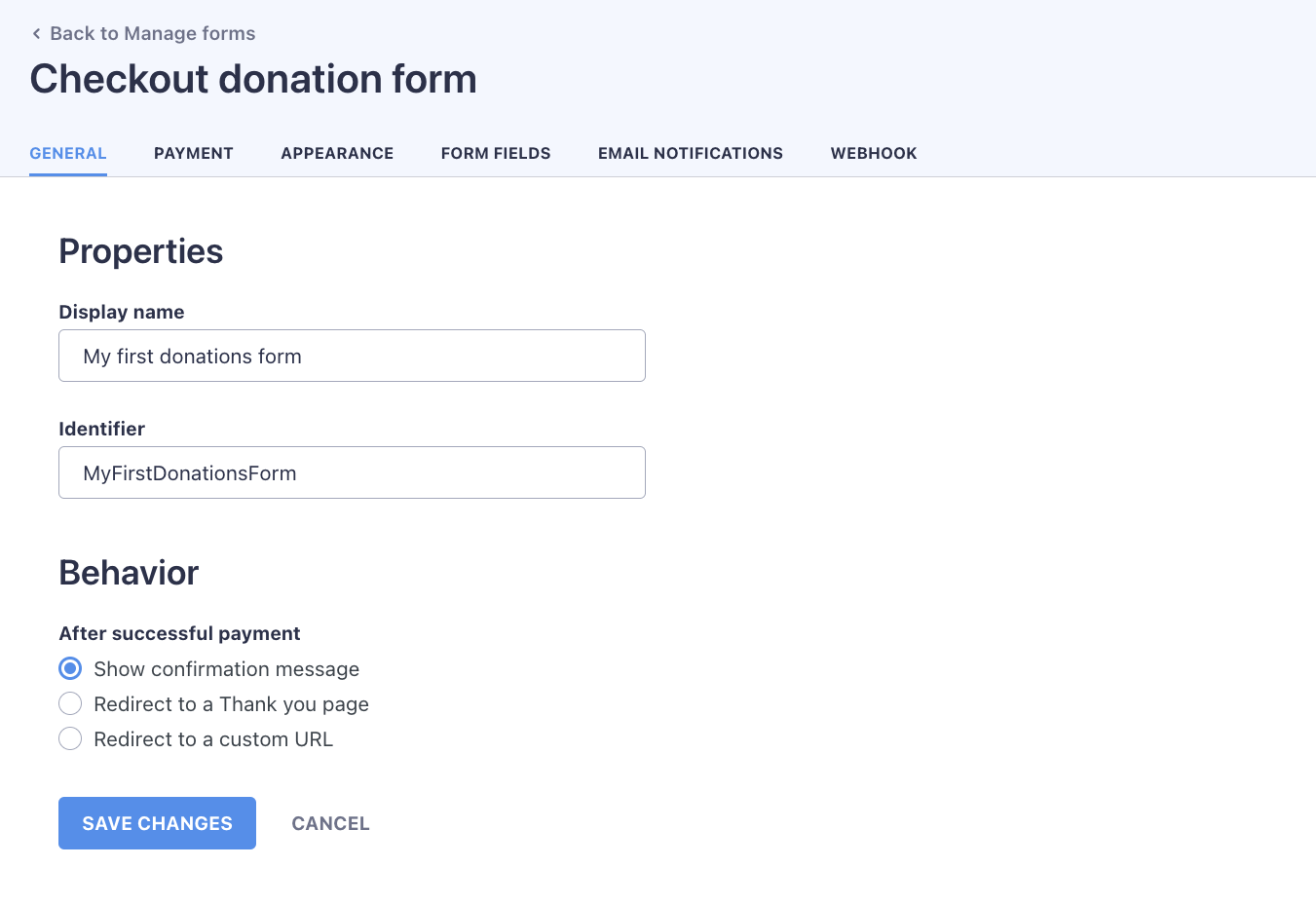Click the SAVE CHANGES button
Viewport: 1316px width, 905px height.
157,822
